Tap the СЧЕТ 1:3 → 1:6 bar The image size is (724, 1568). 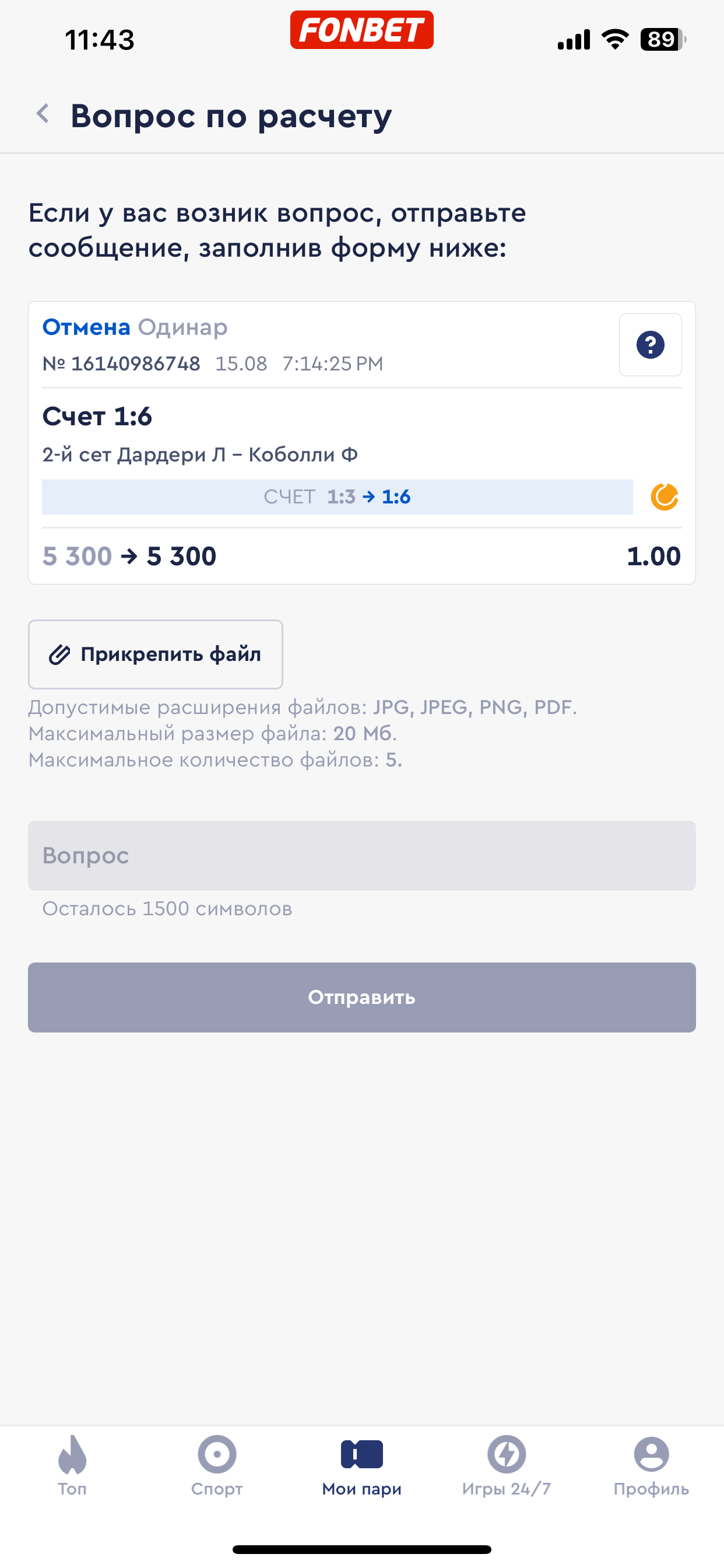337,498
